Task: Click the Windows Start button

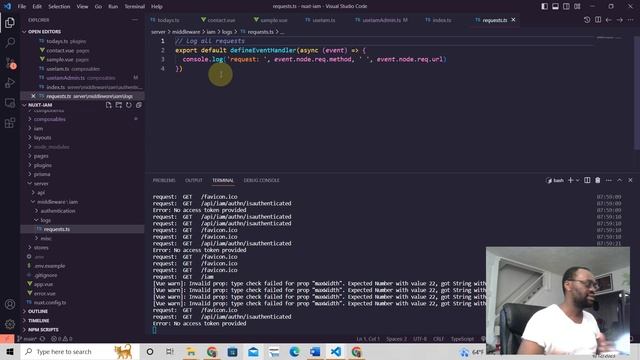Action: click(10, 351)
